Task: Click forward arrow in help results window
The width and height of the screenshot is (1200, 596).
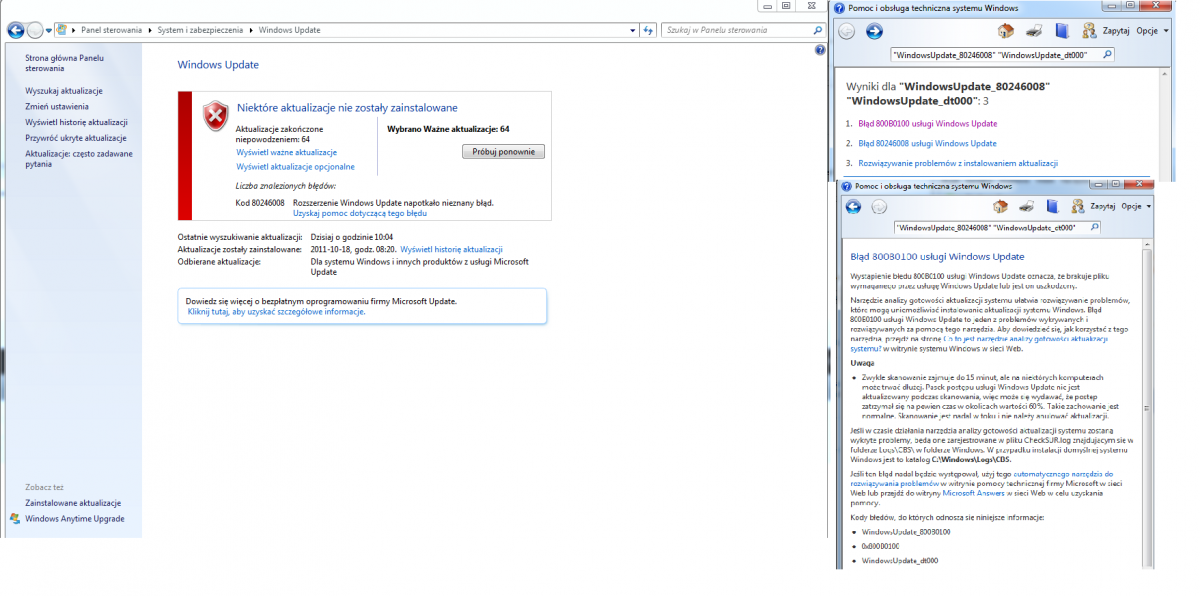Action: pos(874,31)
